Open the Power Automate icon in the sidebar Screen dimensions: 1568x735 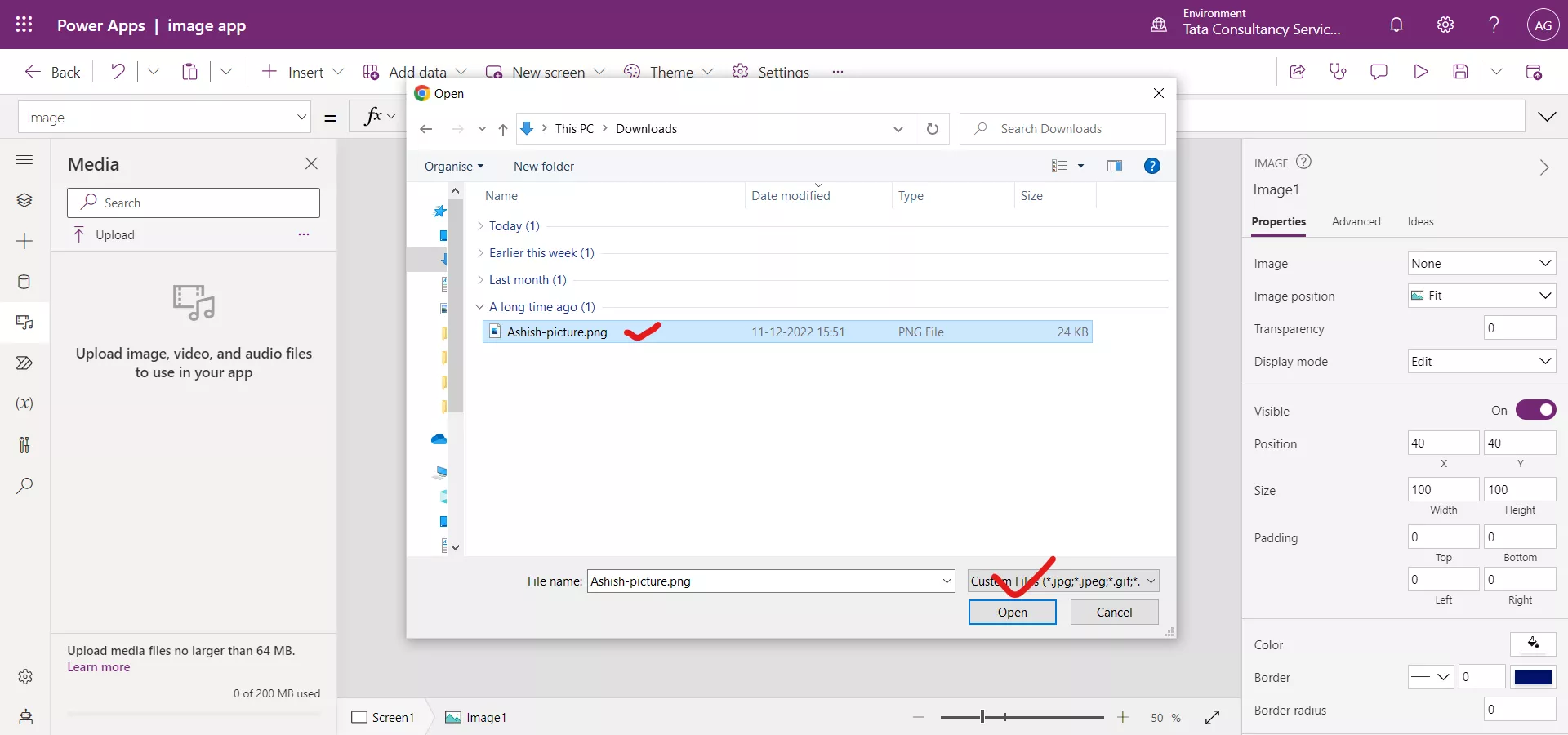coord(24,363)
